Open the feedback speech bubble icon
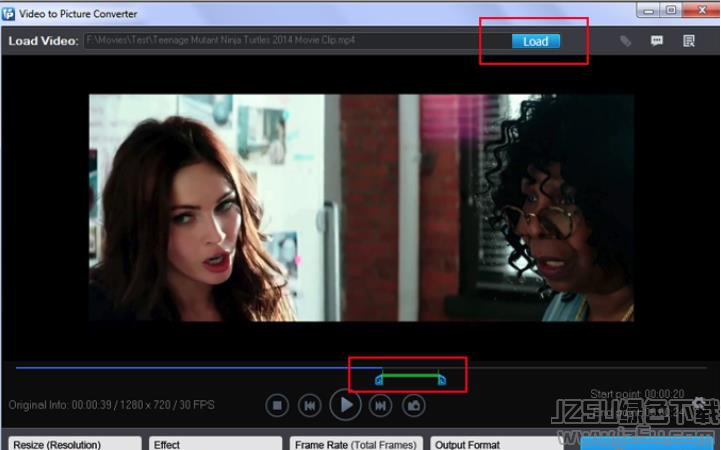721x450 pixels. point(657,41)
